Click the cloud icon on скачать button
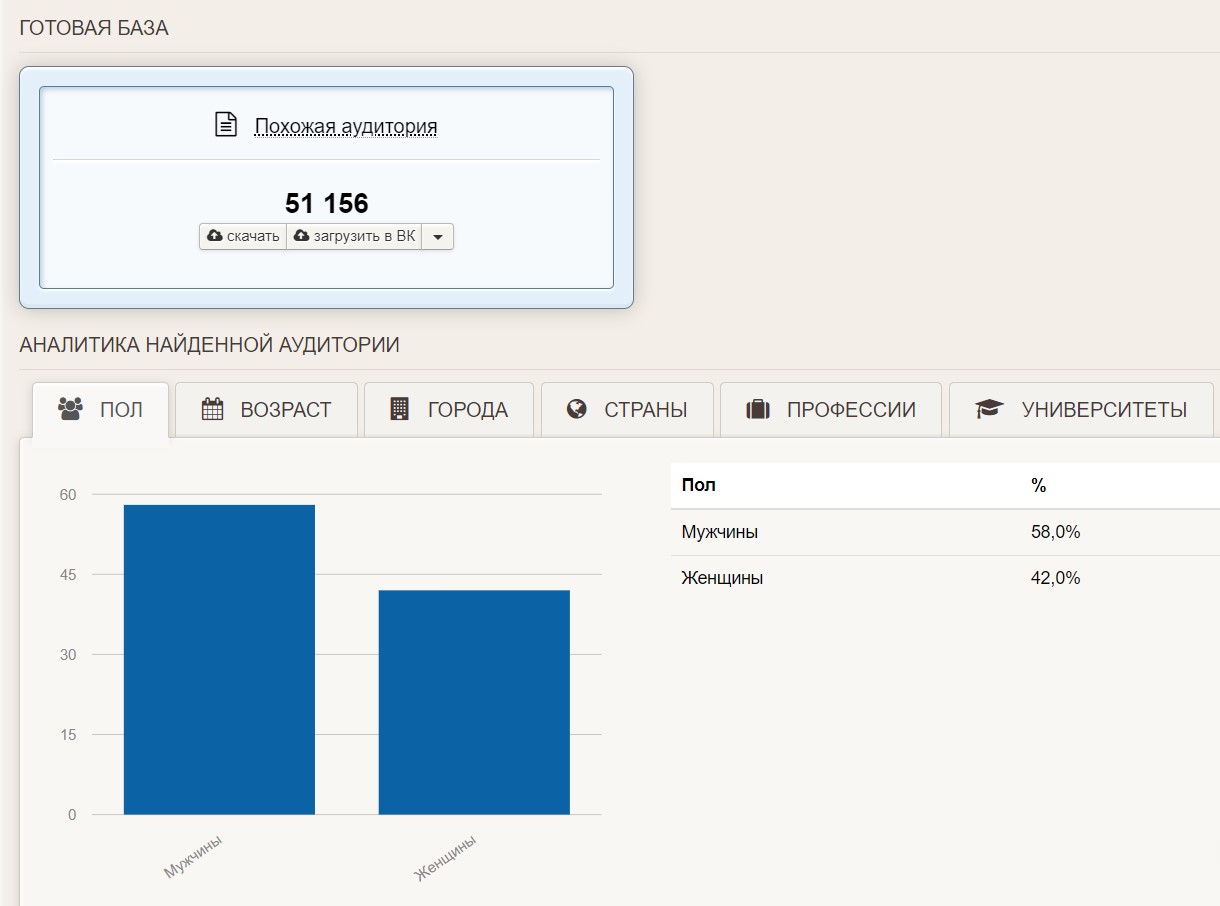This screenshot has height=906, width=1220. point(214,236)
